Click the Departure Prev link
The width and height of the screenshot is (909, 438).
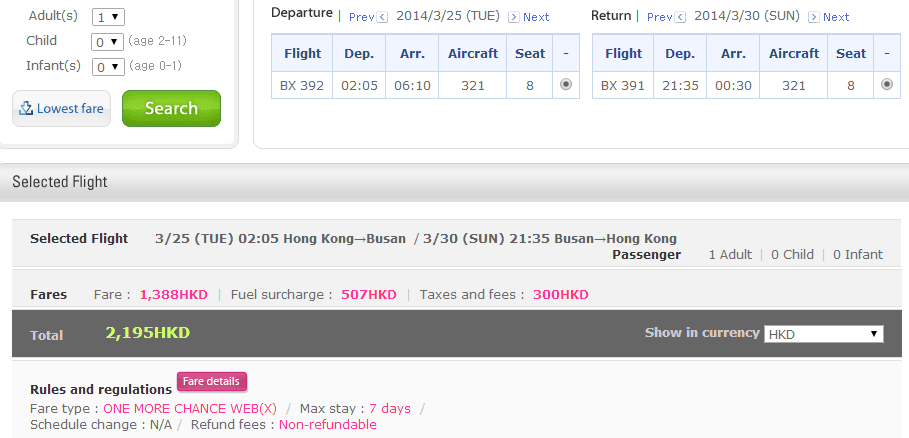pos(361,17)
